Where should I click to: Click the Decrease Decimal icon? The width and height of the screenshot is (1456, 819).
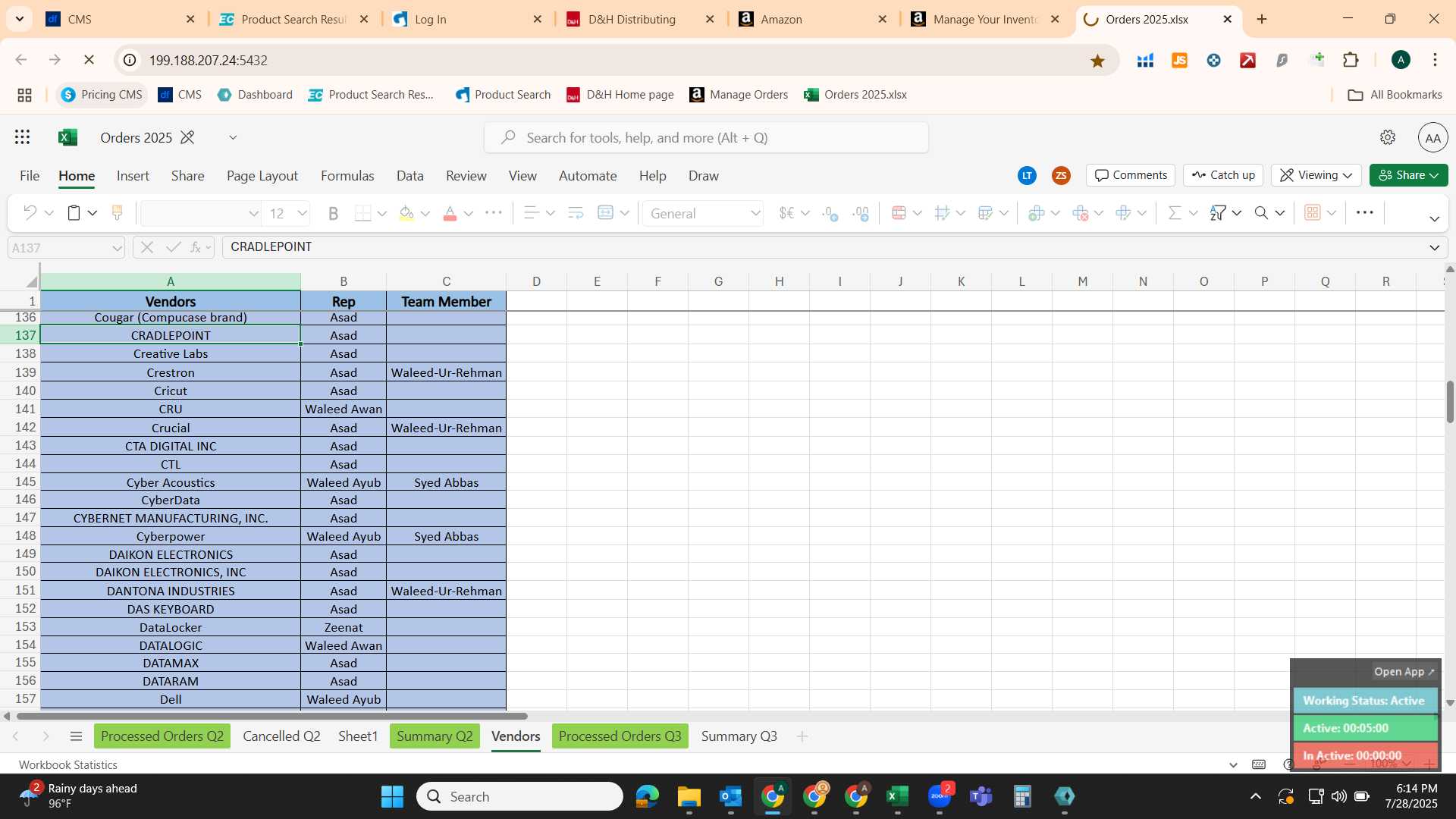point(861,214)
